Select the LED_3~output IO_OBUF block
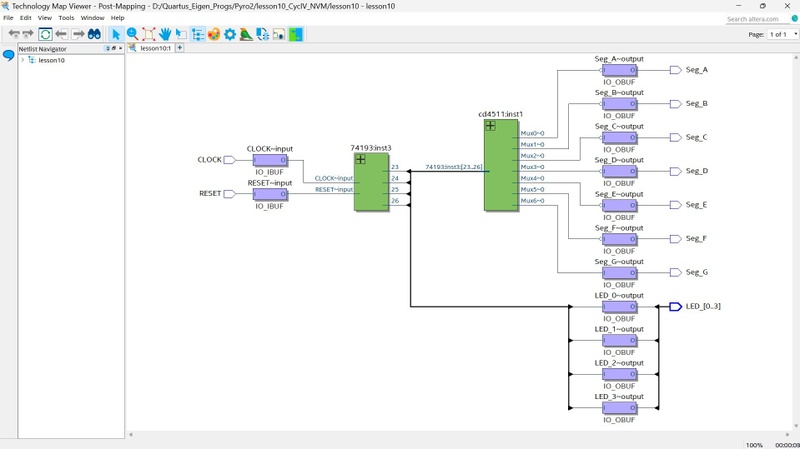The width and height of the screenshot is (800, 449). [619, 408]
